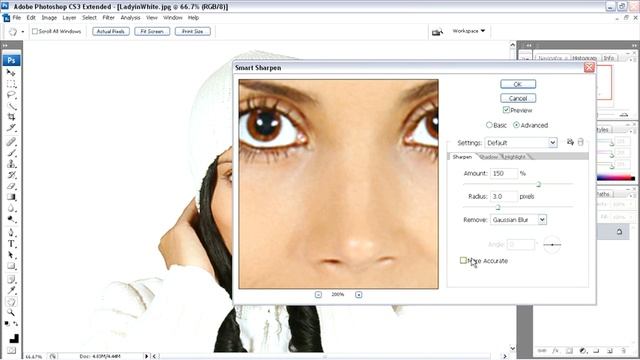Viewport: 640px width, 360px height.
Task: Click the Radius value field
Action: [504, 196]
